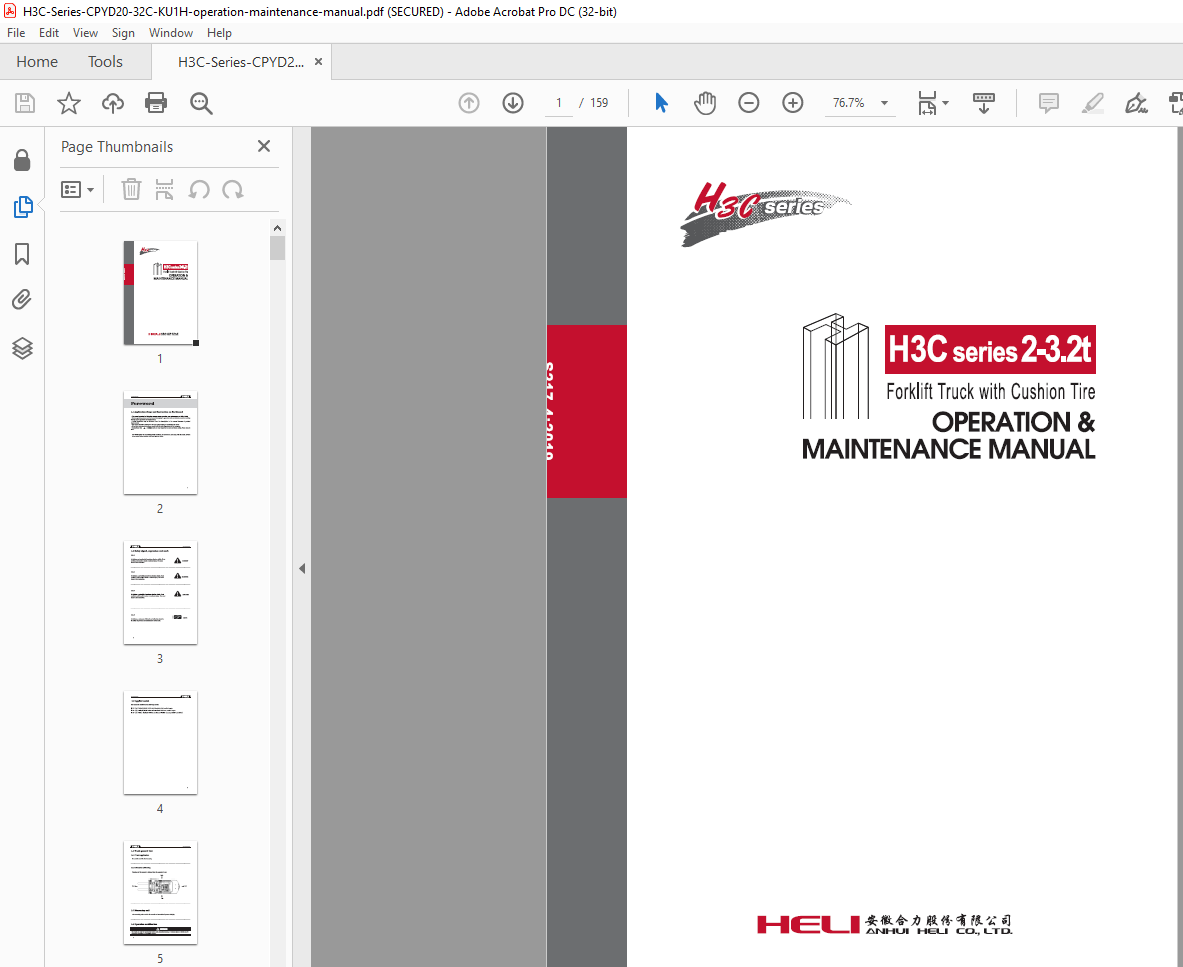Click the thumbnails scrollbar up arrow

(x=278, y=228)
